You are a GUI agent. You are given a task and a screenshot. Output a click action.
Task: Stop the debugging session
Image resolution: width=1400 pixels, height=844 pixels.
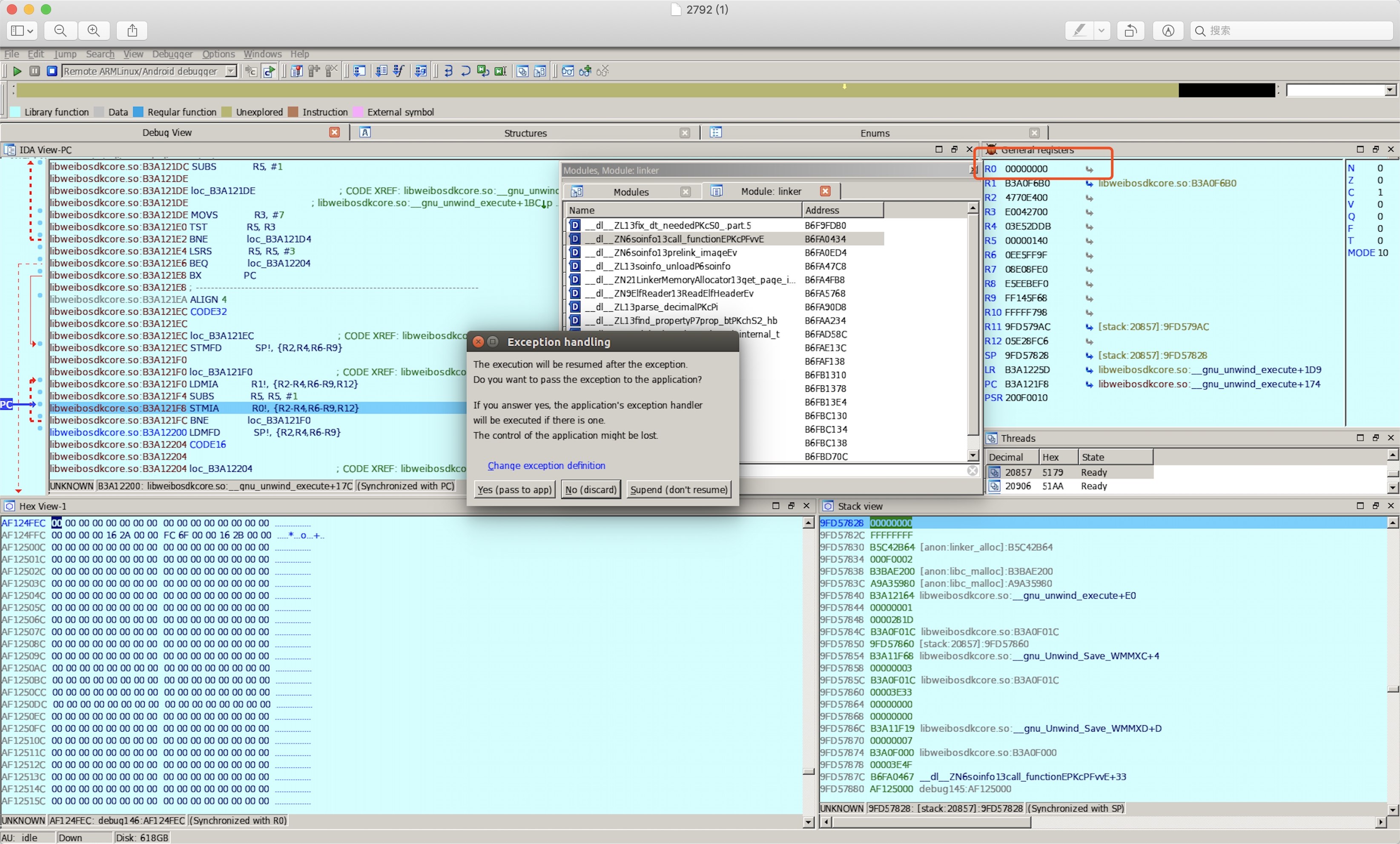point(51,71)
